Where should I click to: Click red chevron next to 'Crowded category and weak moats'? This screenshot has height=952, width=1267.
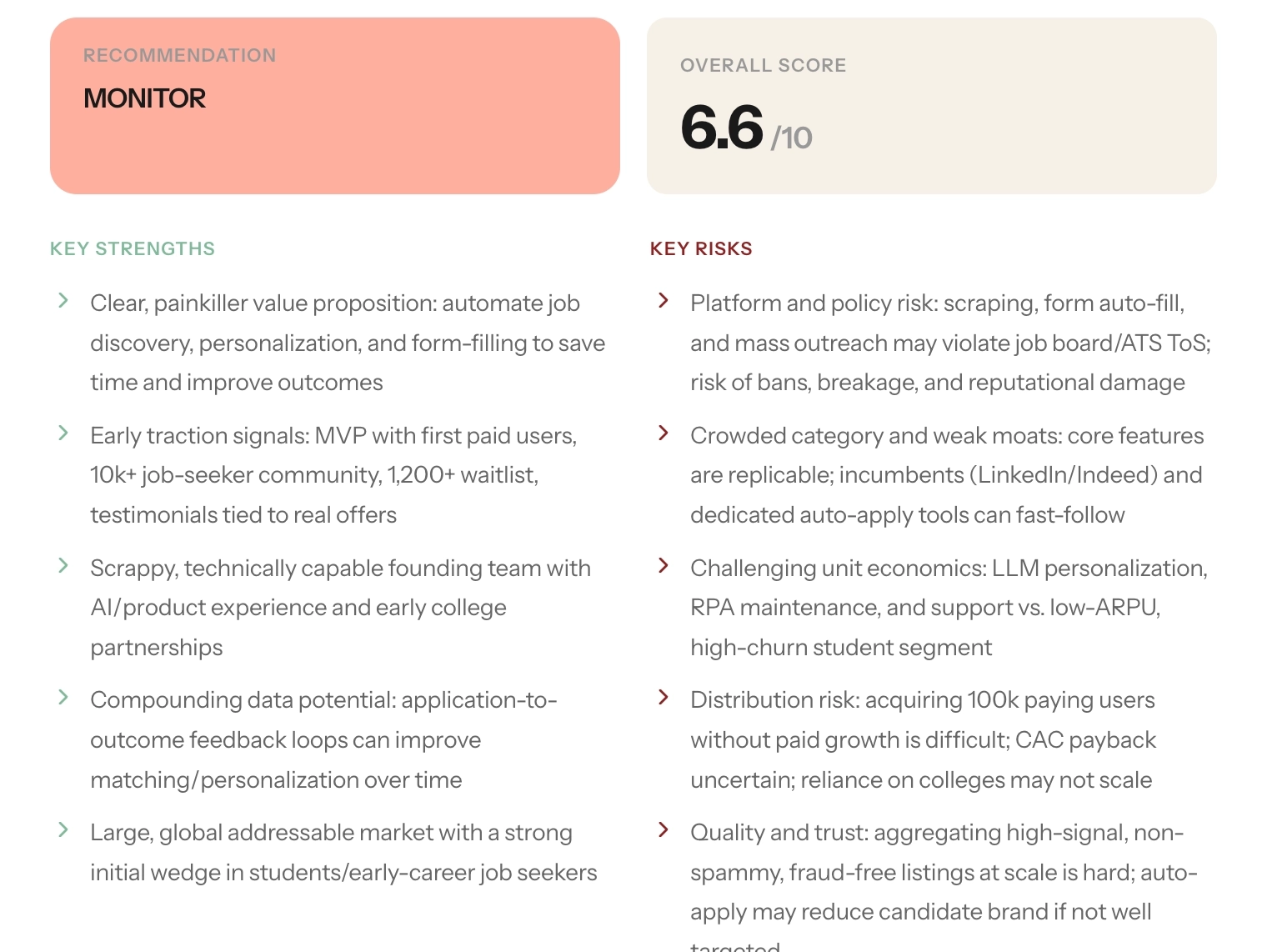[664, 433]
